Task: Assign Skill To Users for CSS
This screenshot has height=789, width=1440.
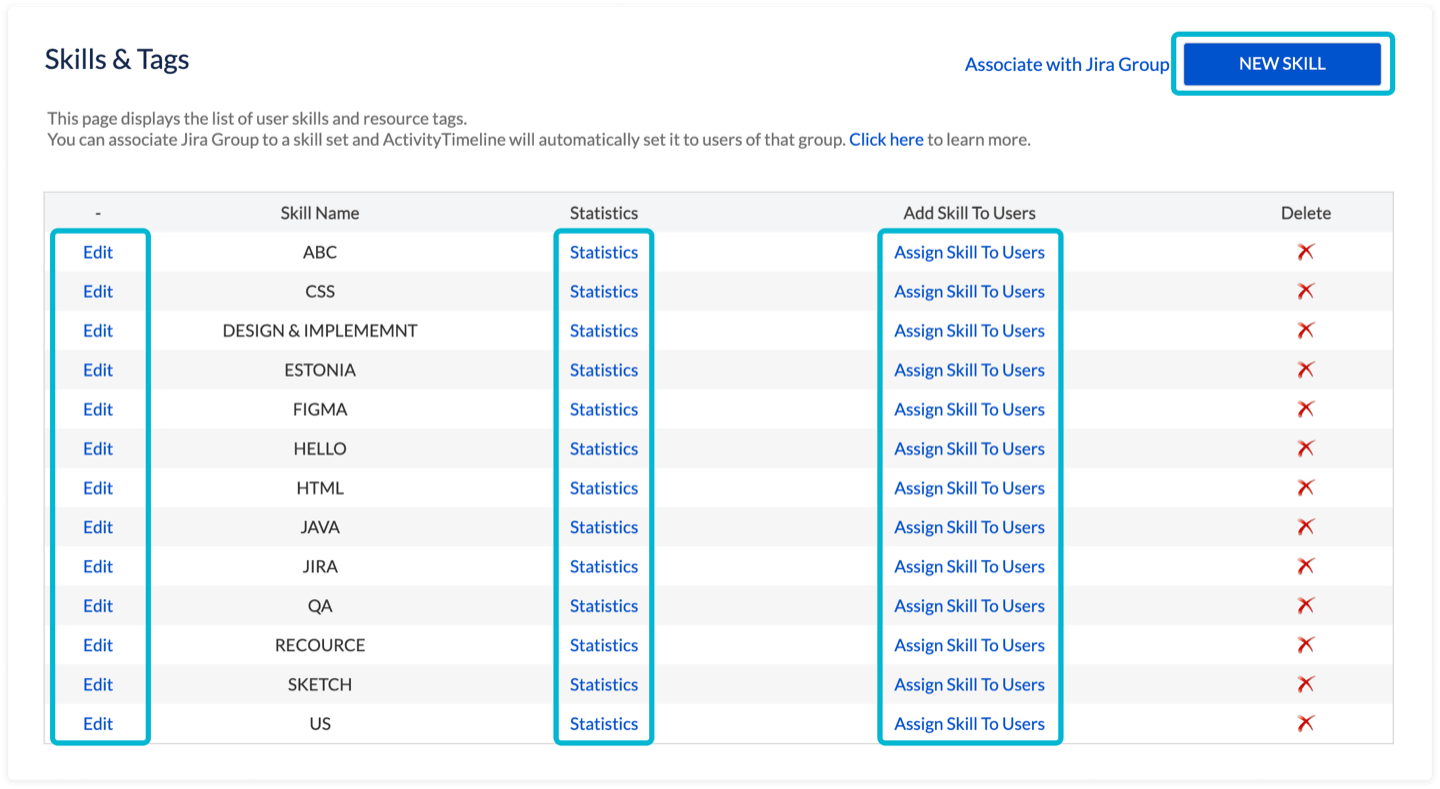Action: click(x=969, y=291)
